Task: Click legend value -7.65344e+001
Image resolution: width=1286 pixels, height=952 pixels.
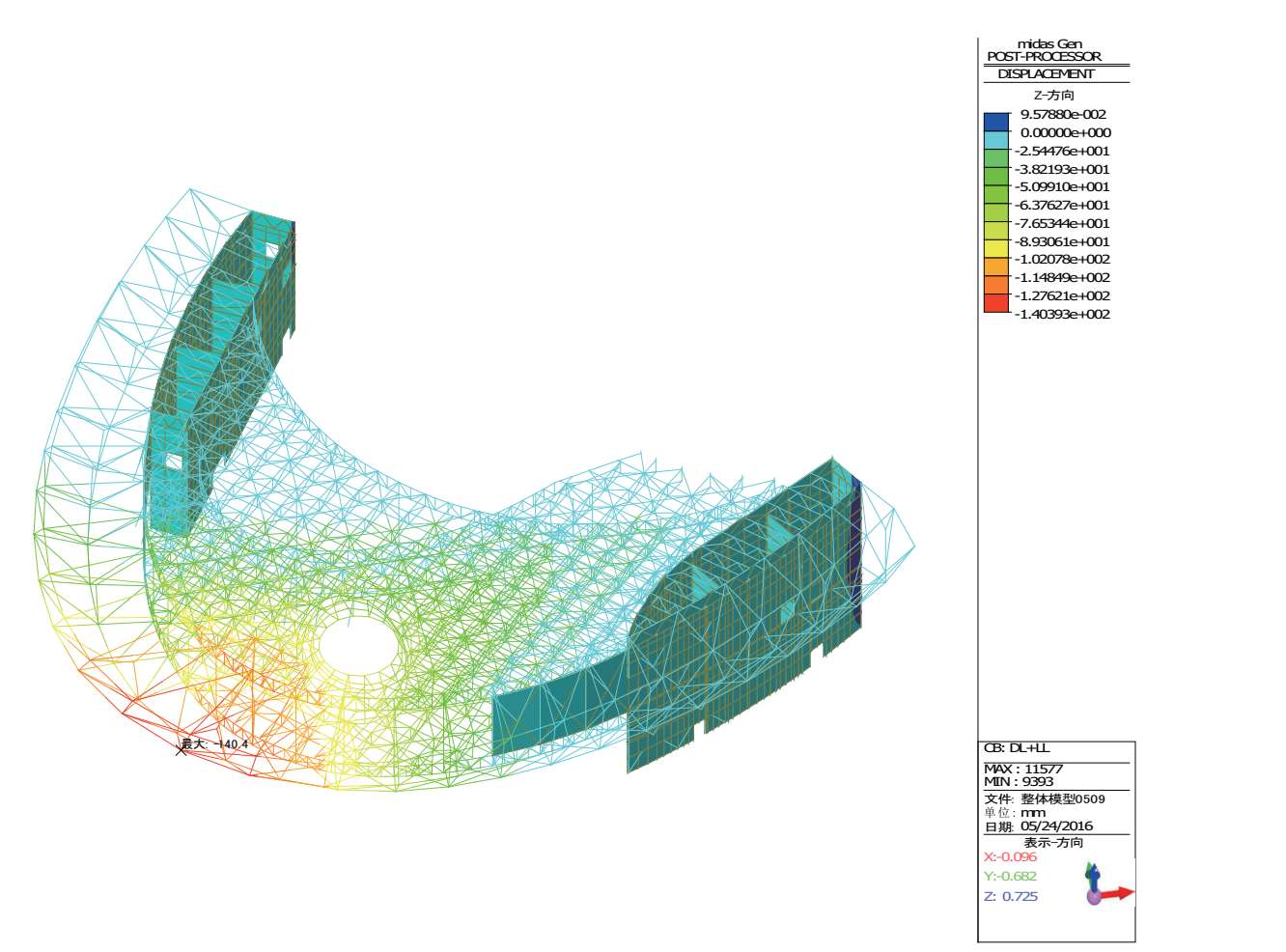Action: tap(1062, 223)
